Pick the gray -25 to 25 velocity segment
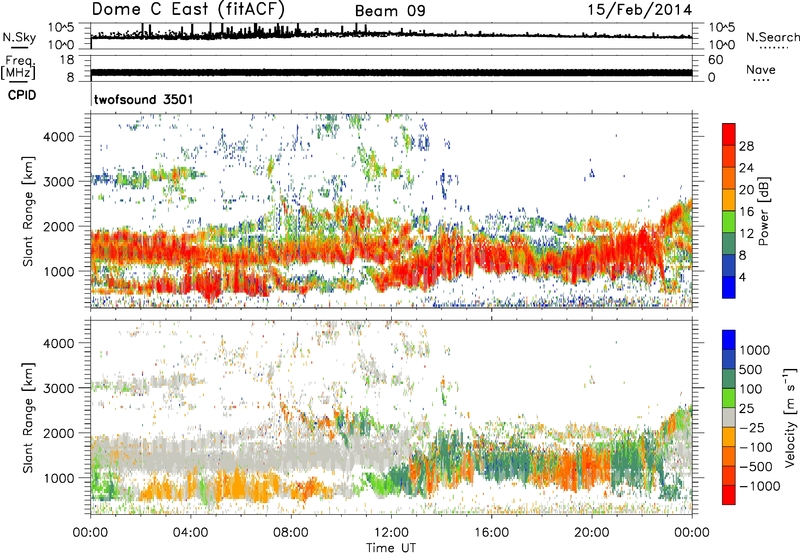Image resolution: width=800 pixels, height=554 pixels. [729, 418]
